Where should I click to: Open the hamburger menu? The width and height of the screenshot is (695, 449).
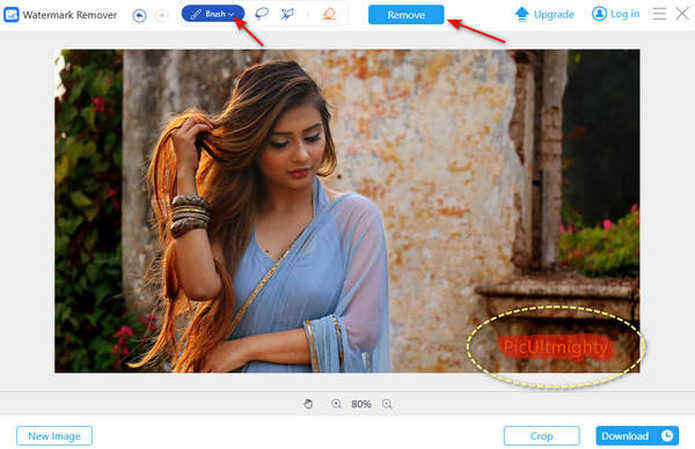659,14
